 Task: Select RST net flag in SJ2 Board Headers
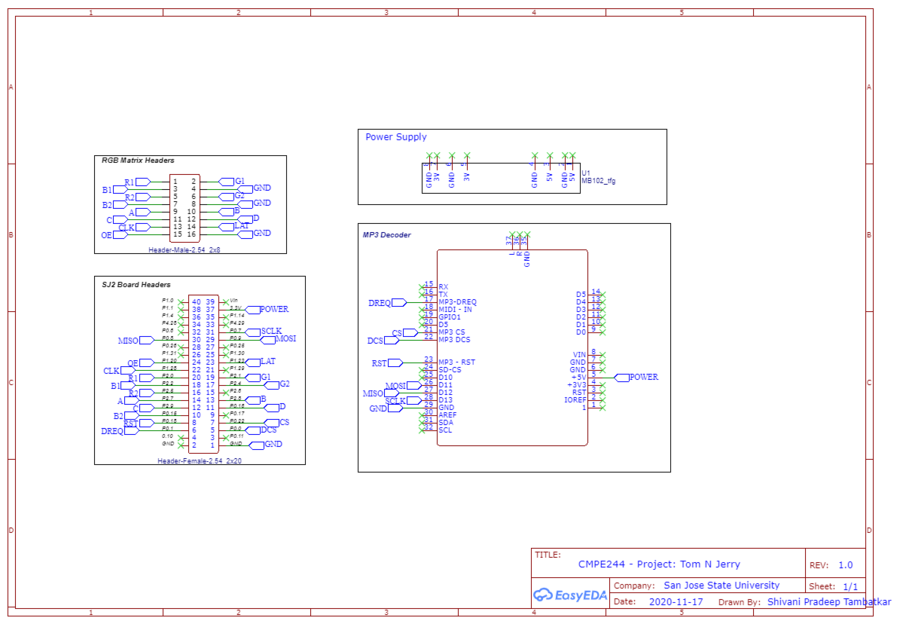point(139,424)
